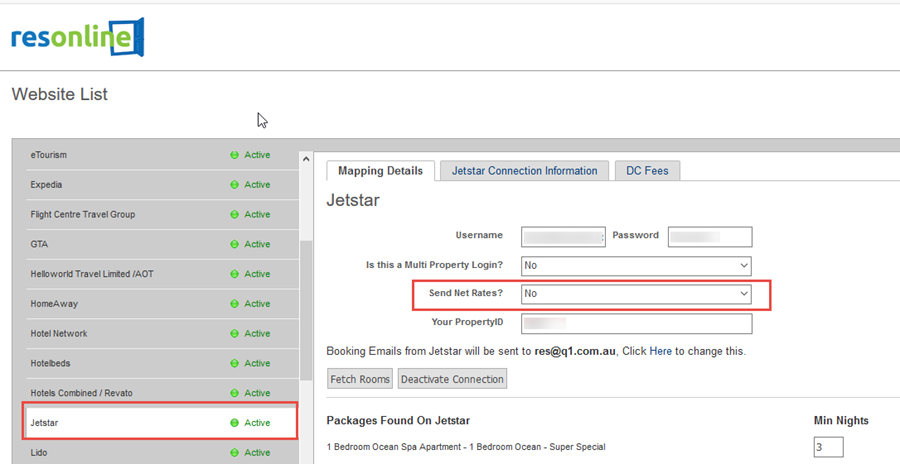Select Expedia in the website list
The height and width of the screenshot is (464, 900).
click(x=162, y=185)
